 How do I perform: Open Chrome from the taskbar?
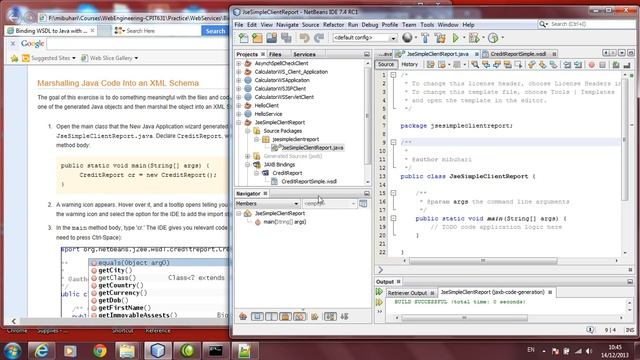[100, 351]
